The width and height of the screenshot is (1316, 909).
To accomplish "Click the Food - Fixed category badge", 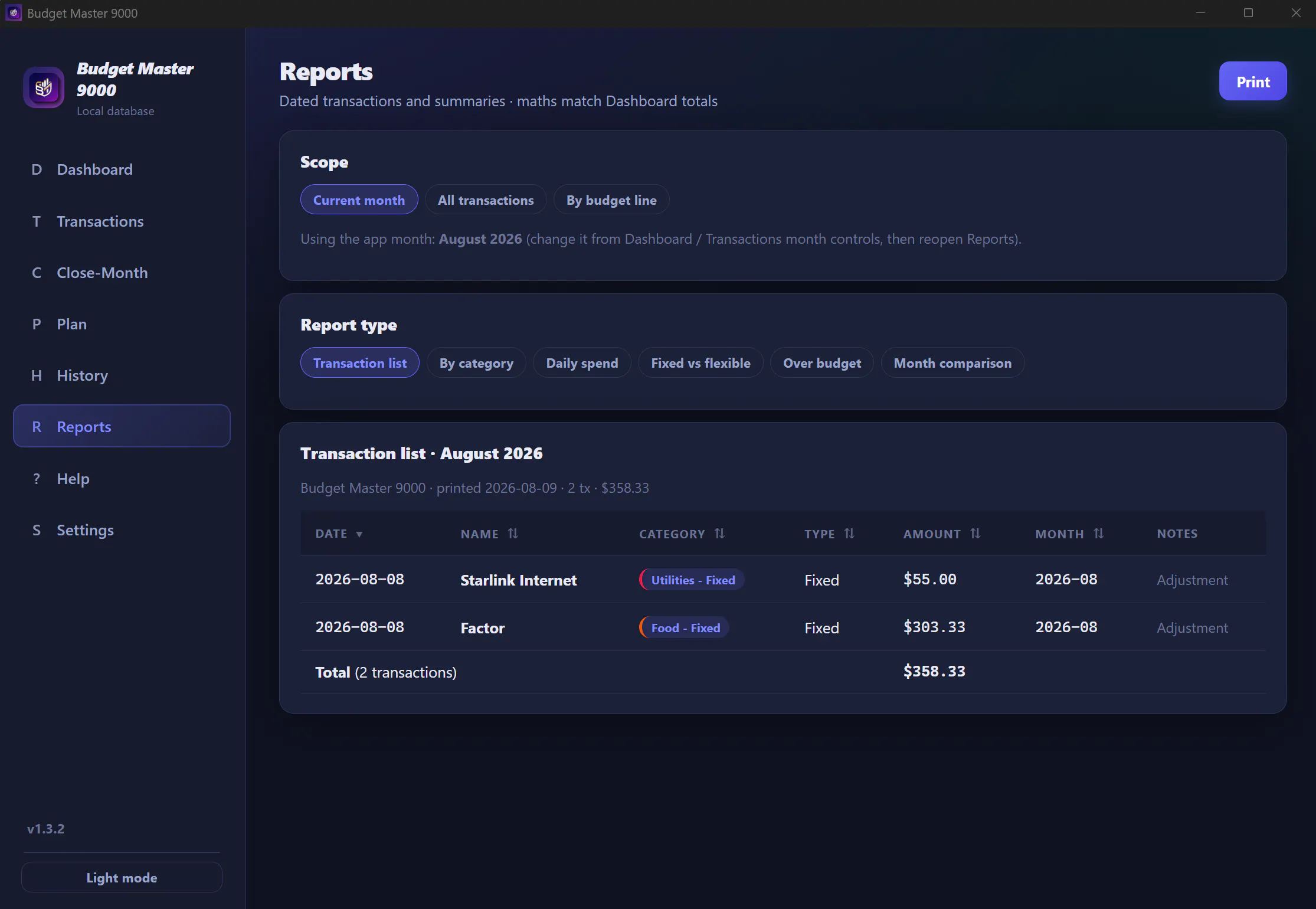I will (685, 627).
